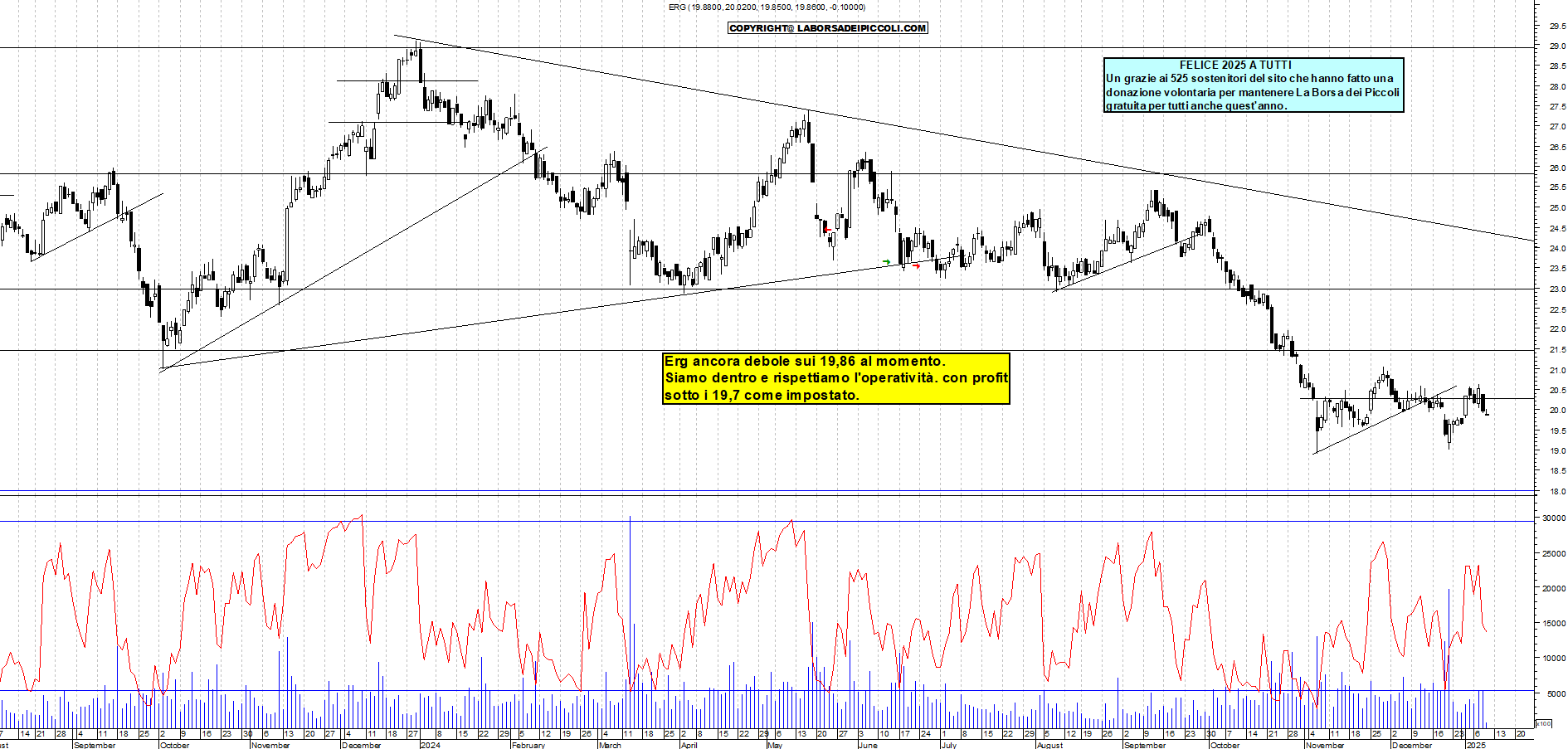Image resolution: width=1568 pixels, height=749 pixels.
Task: Click 'Erg ancora debole sui 19,86 al momento.'
Action: (805, 362)
